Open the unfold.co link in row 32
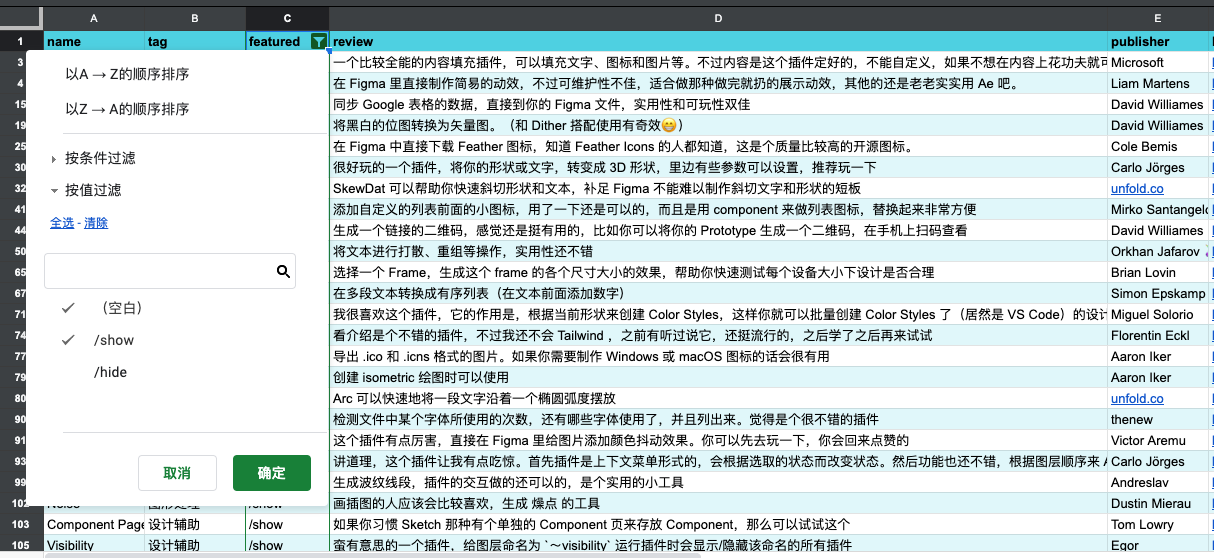 coord(1137,188)
